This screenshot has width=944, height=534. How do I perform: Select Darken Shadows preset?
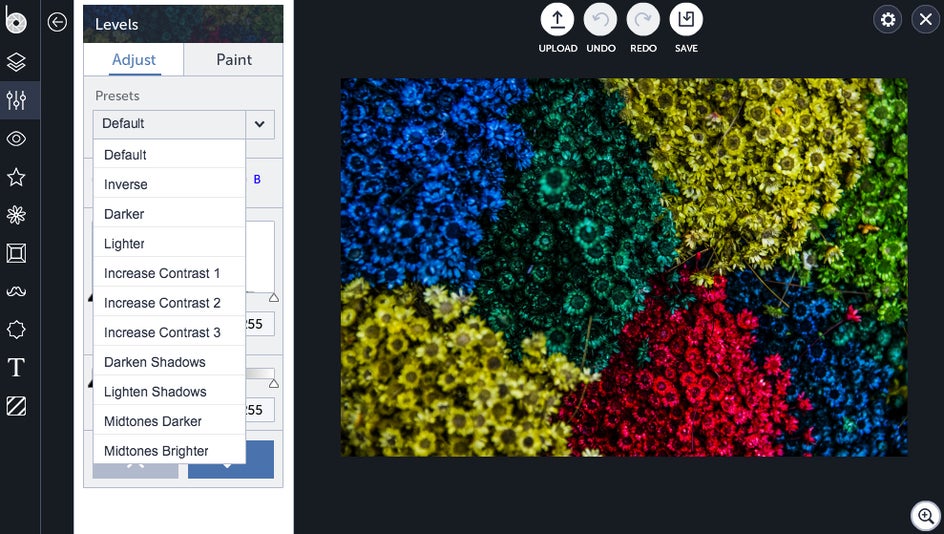pos(169,362)
